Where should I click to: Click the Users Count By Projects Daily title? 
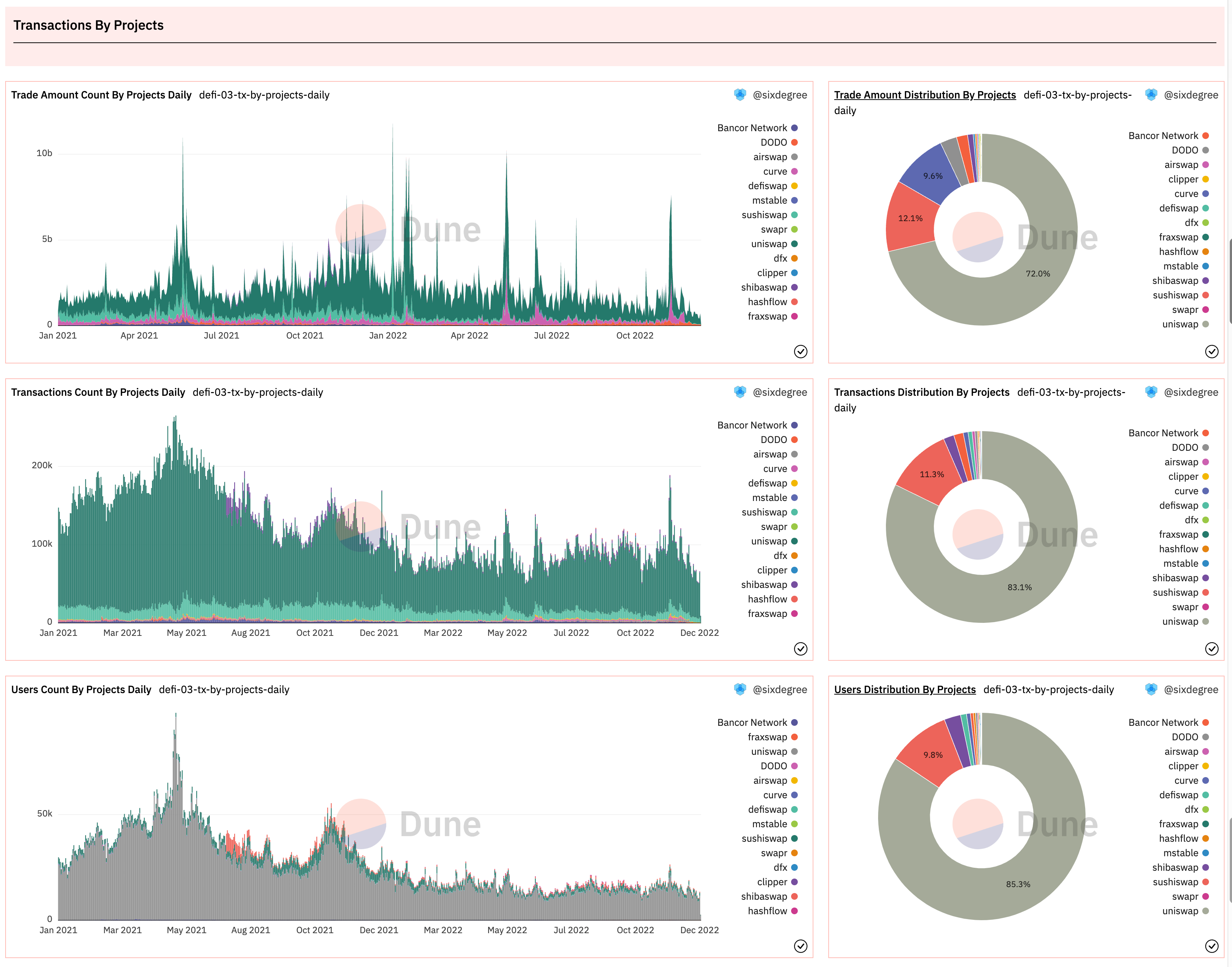tap(81, 690)
